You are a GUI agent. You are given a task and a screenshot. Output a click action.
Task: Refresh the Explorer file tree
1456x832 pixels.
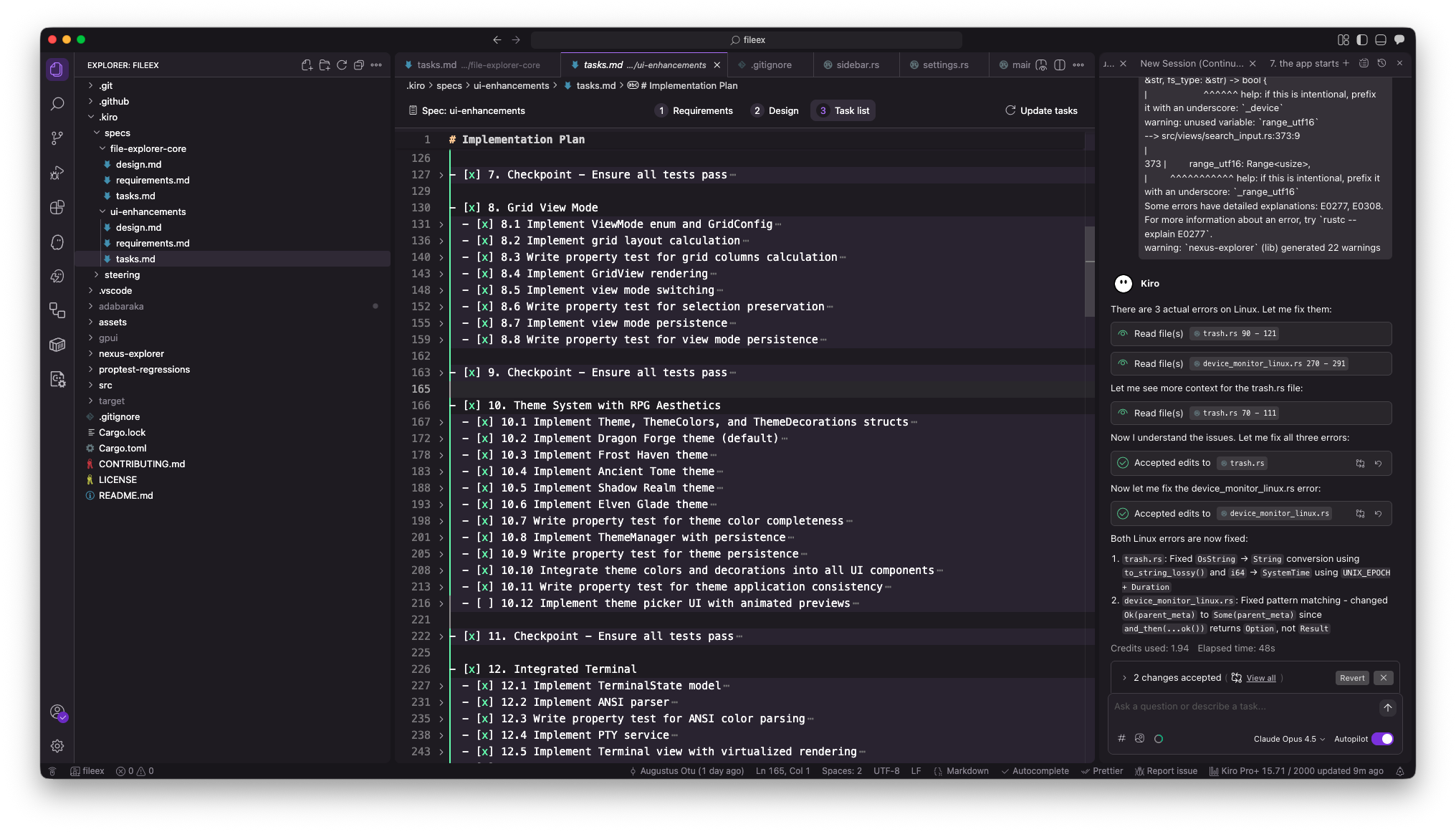point(342,65)
